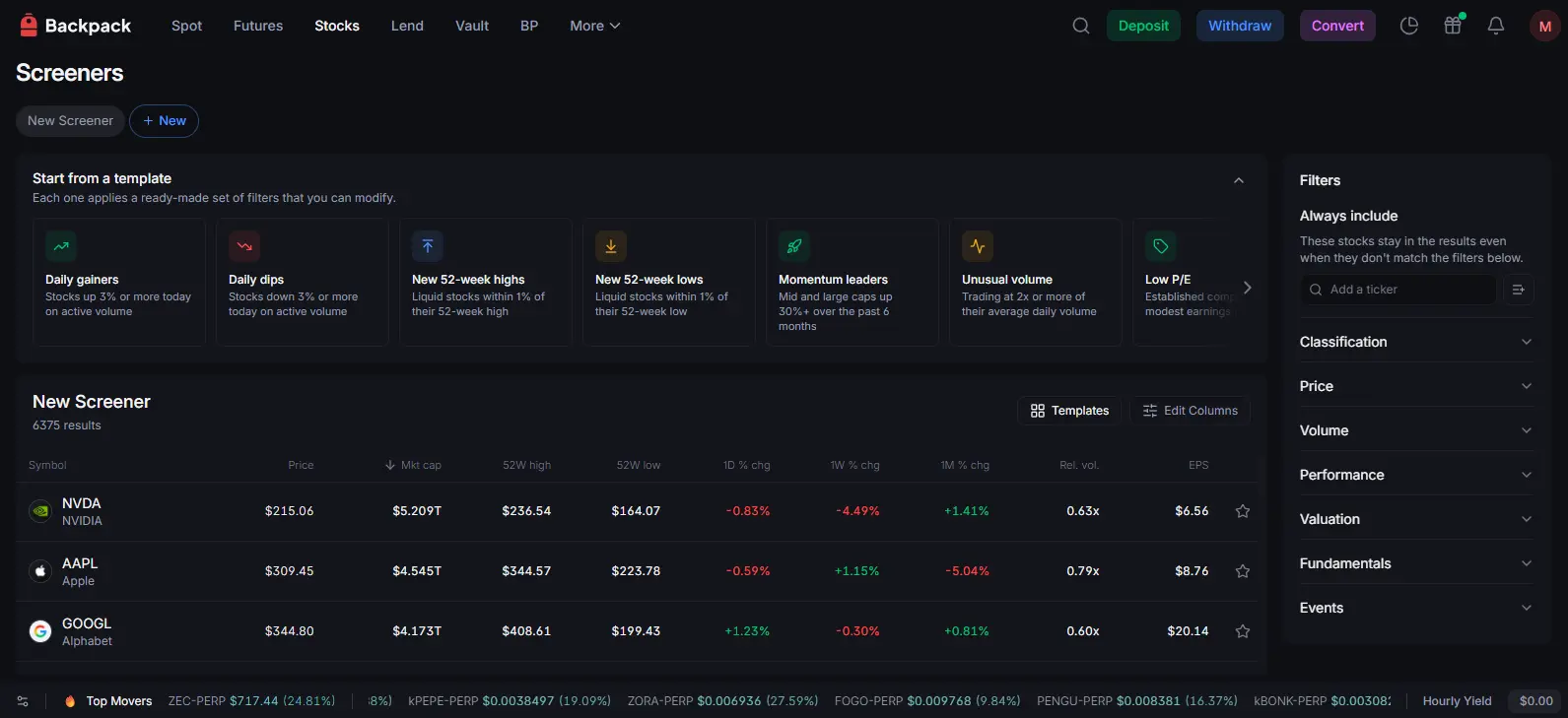Favorite NVDA with the star
Viewport: 1568px width, 718px height.
(1243, 511)
